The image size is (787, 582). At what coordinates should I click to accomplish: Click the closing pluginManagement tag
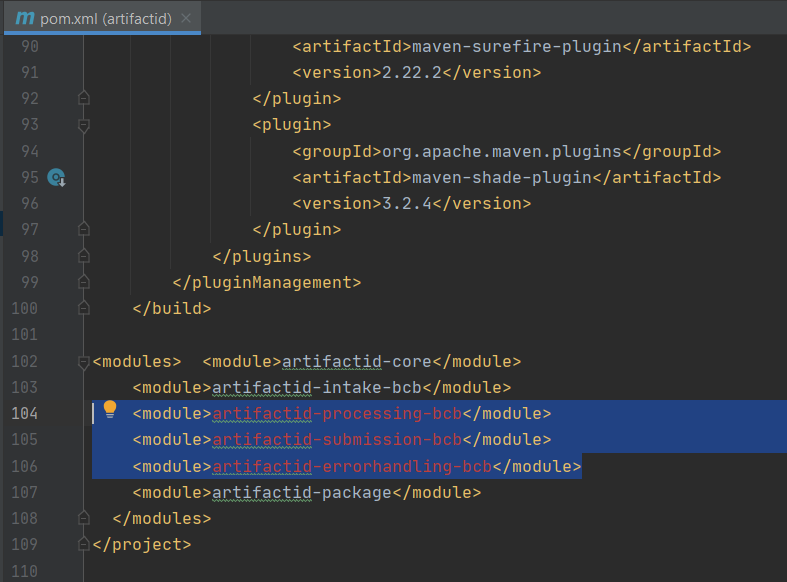click(x=267, y=282)
